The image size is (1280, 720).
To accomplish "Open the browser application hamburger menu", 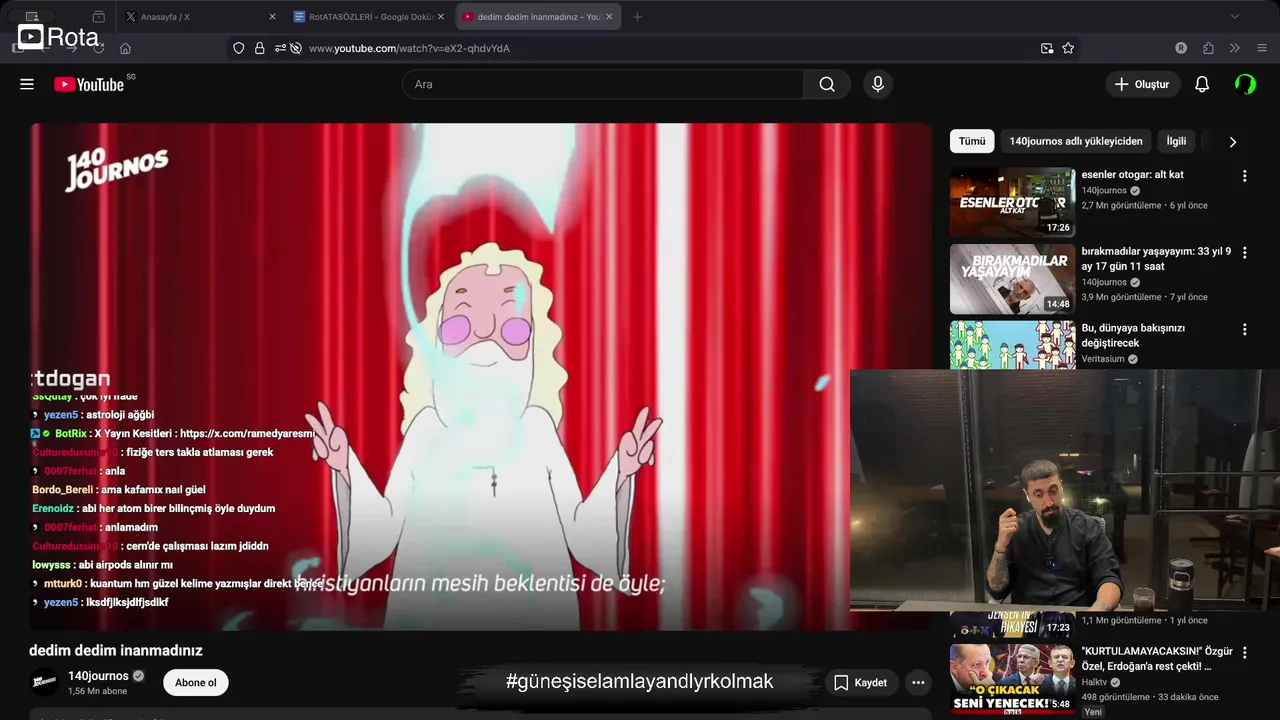I will click(1262, 48).
